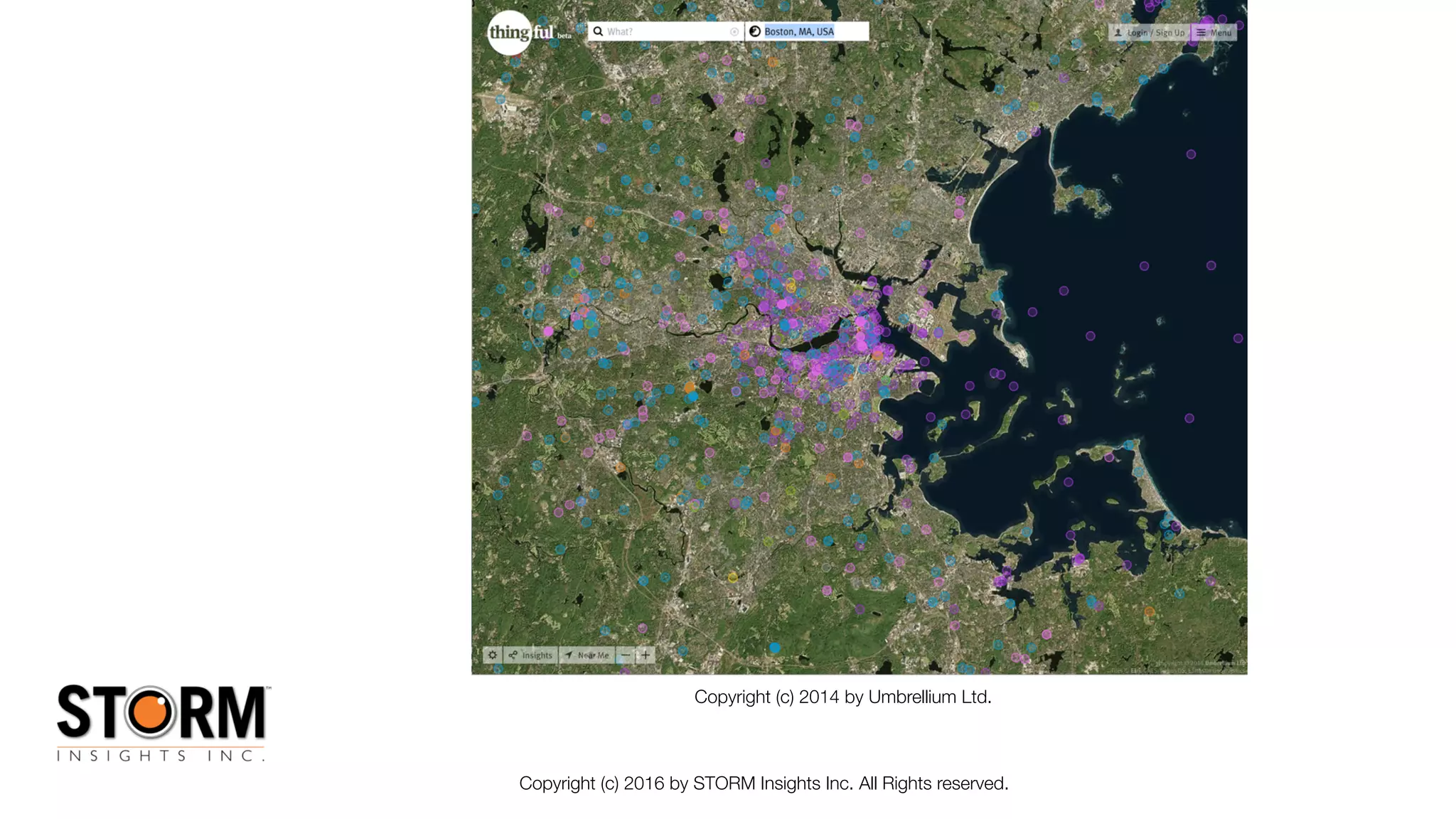Click Login / Sign Up
Image resolution: width=1456 pixels, height=819 pixels.
1155,33
